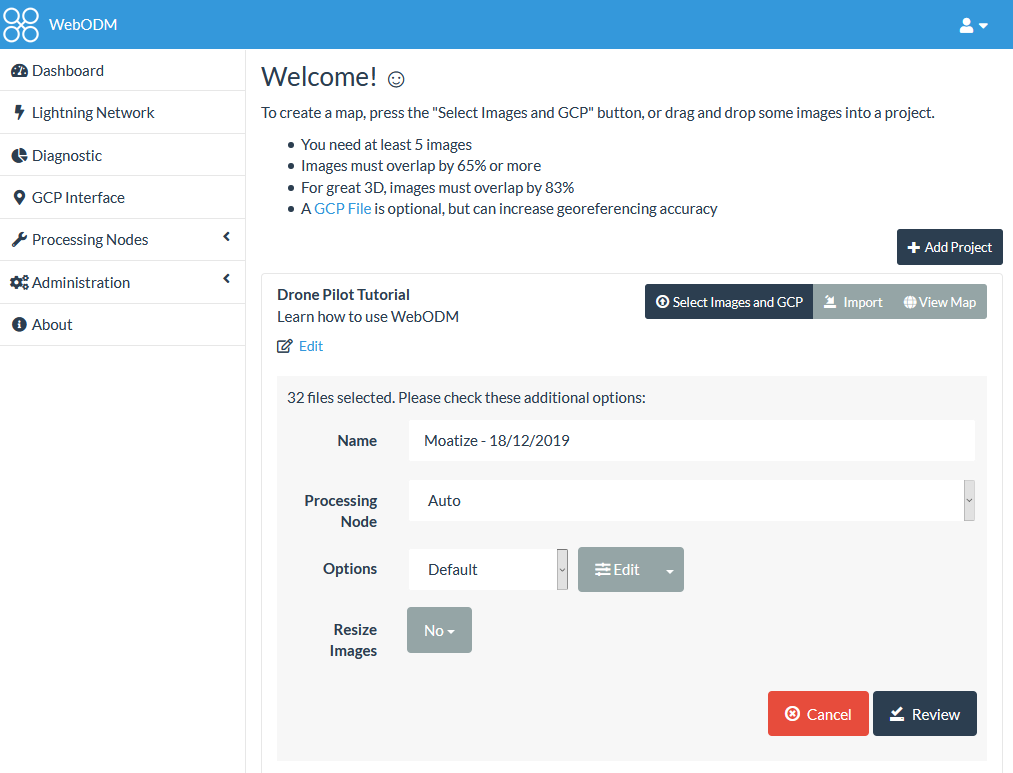Click the GCP Interface map pin icon

pos(19,198)
